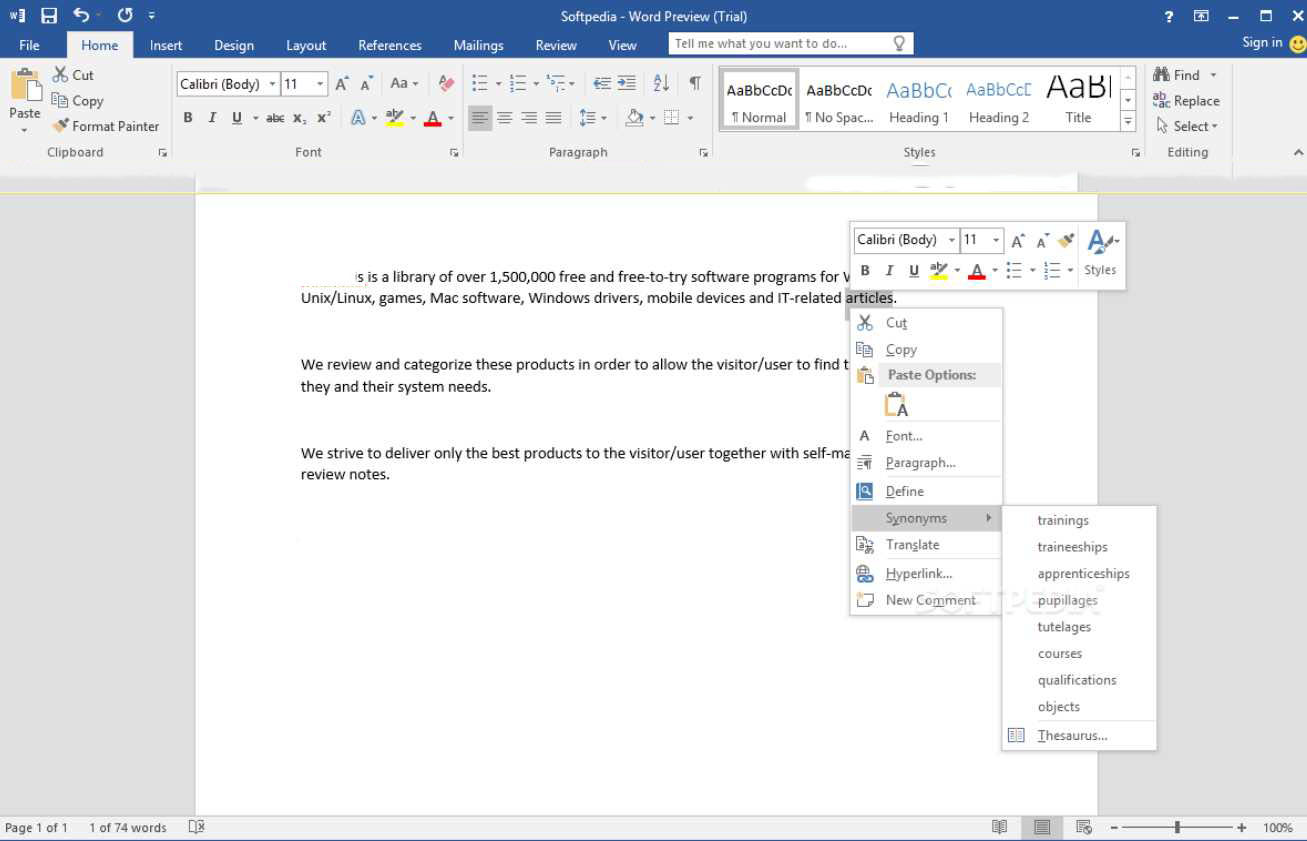This screenshot has height=841, width=1307.
Task: Center align the paragraph
Action: (505, 118)
